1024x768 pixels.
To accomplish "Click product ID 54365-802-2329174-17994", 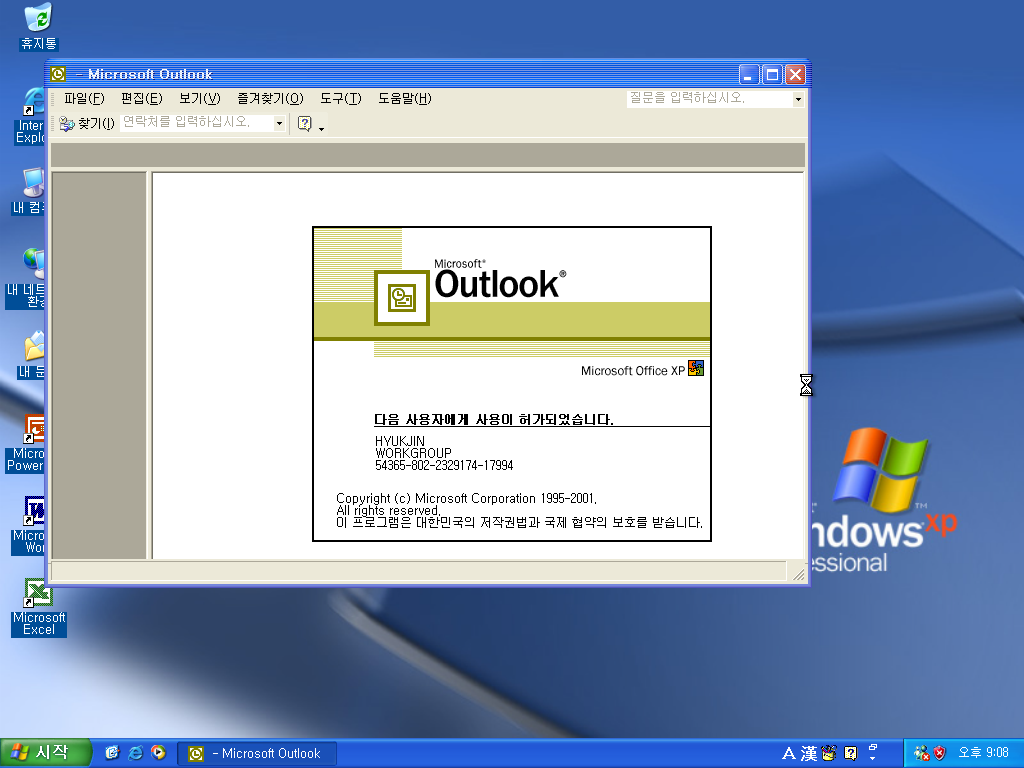I will click(444, 466).
